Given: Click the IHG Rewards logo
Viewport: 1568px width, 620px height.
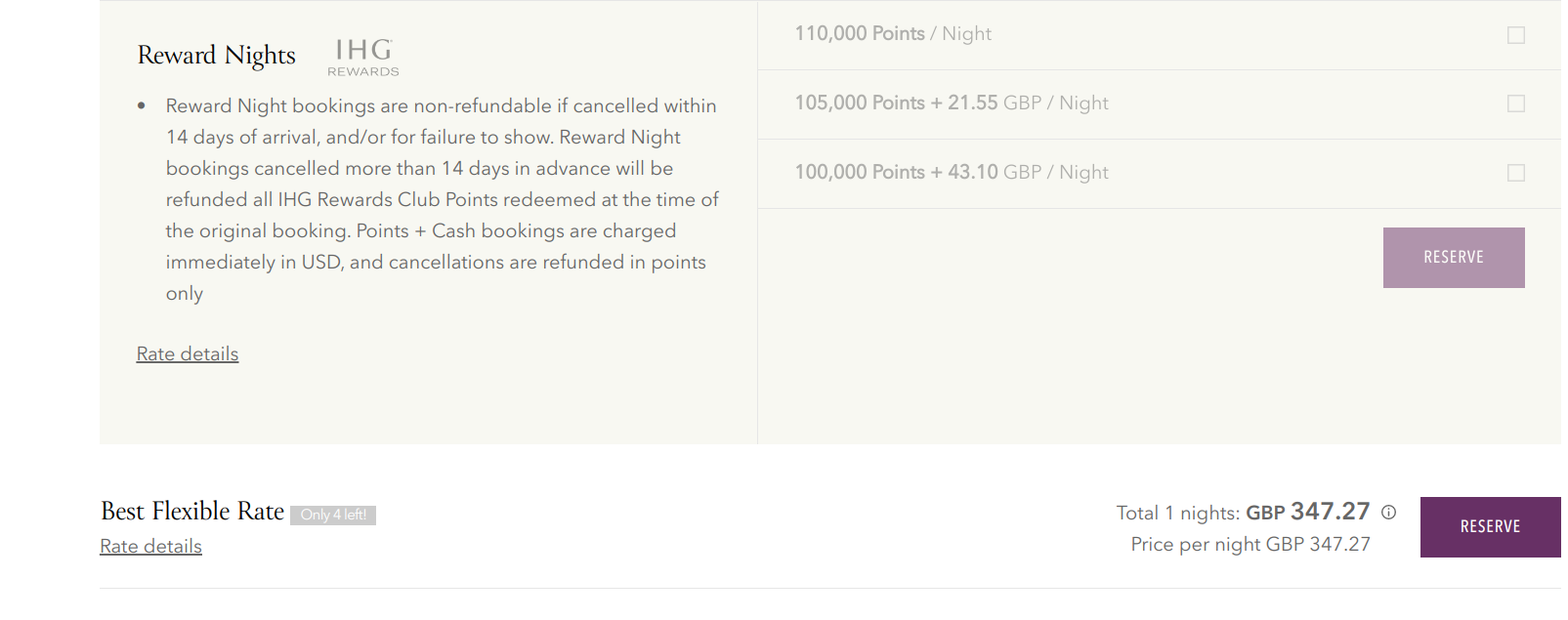Looking at the screenshot, I should click(363, 57).
